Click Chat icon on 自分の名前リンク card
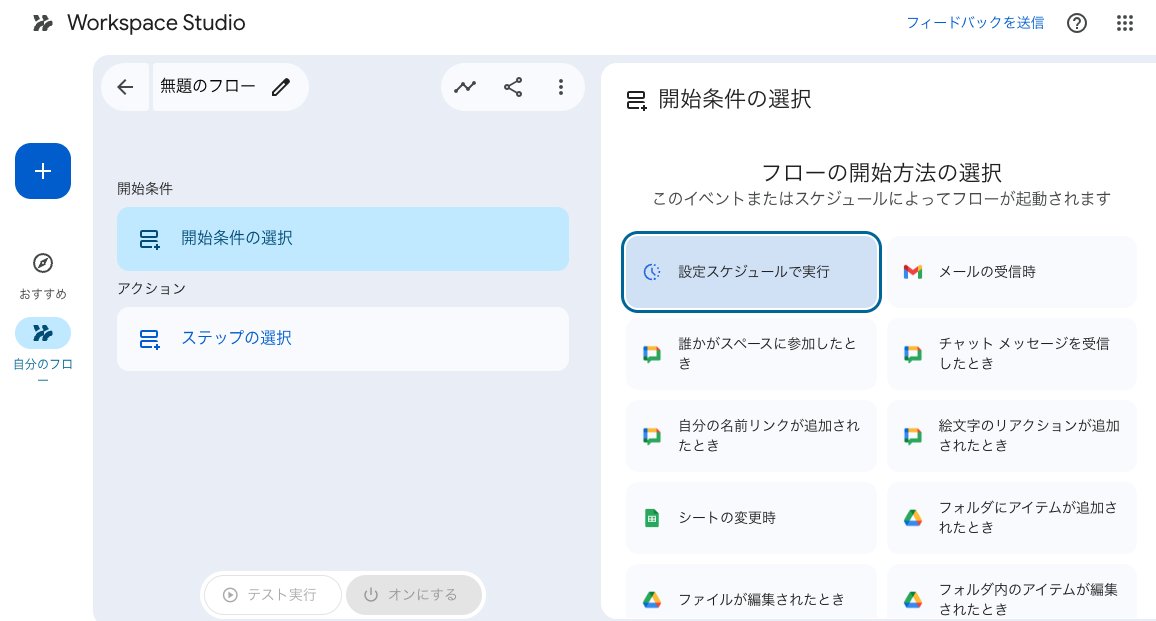The image size is (1156, 621). pyautogui.click(x=652, y=436)
